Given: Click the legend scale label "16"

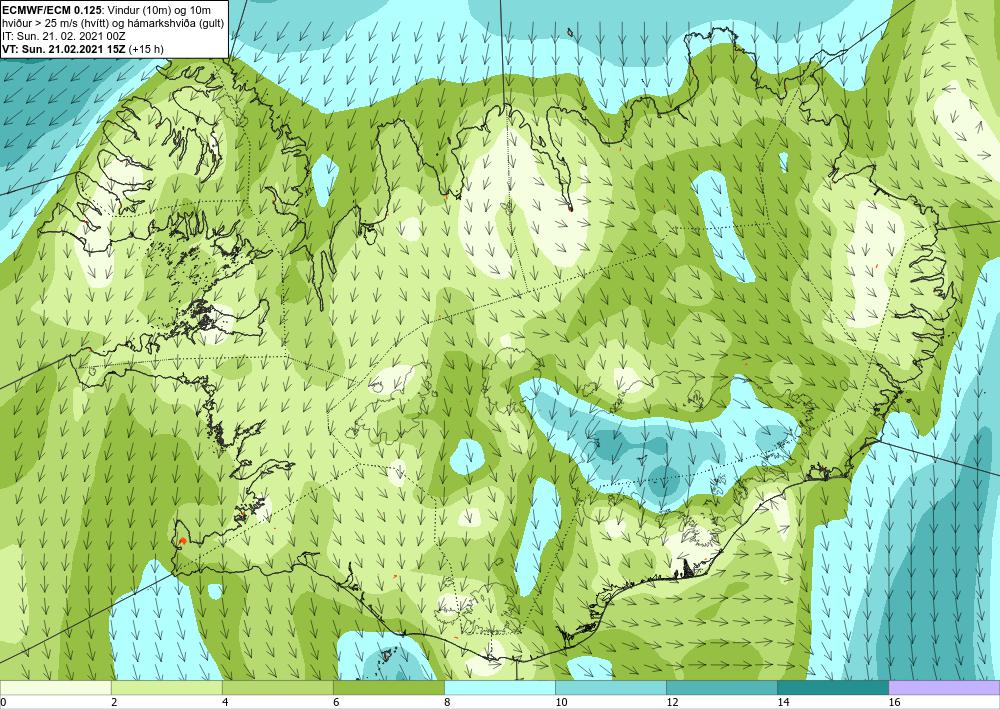Looking at the screenshot, I should pyautogui.click(x=894, y=703).
